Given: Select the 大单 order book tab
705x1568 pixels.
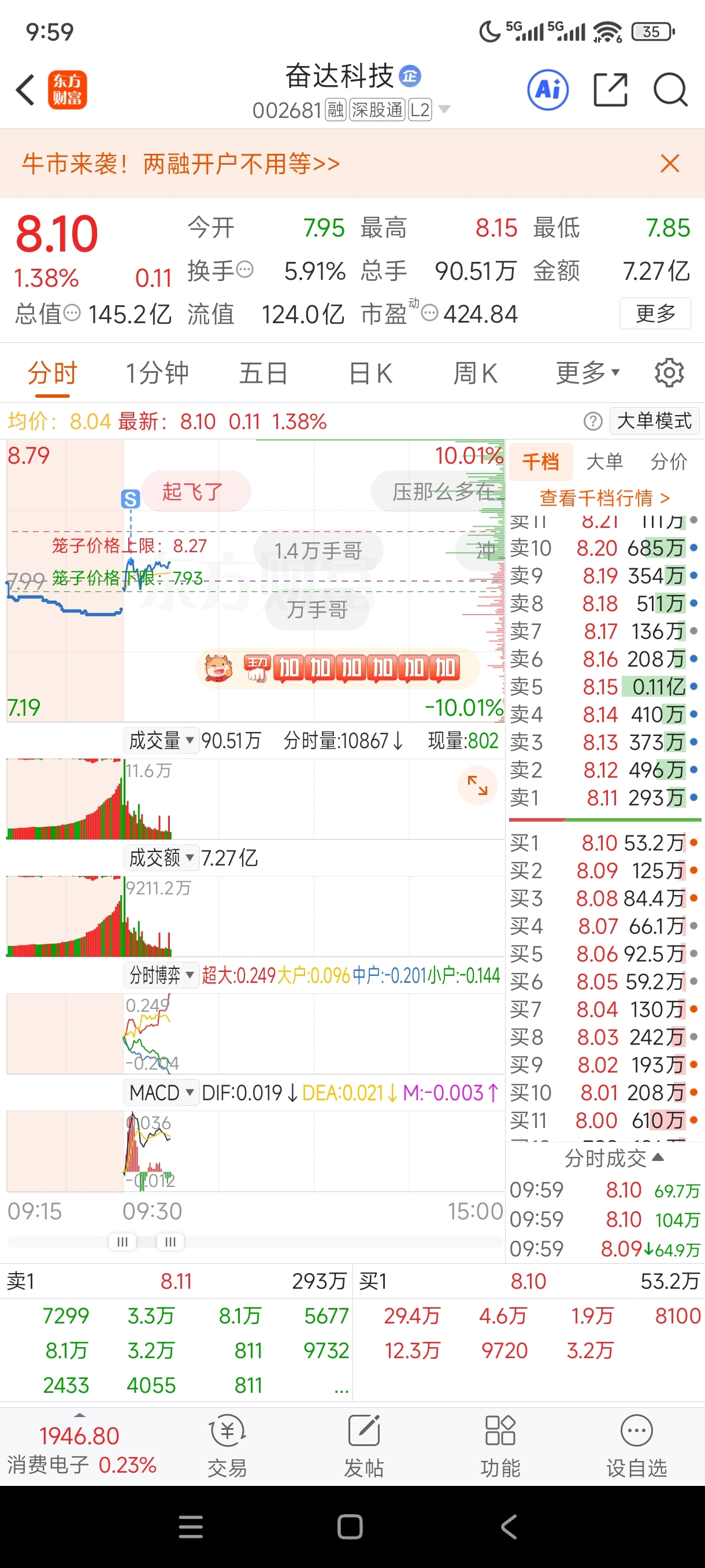Looking at the screenshot, I should click(604, 461).
